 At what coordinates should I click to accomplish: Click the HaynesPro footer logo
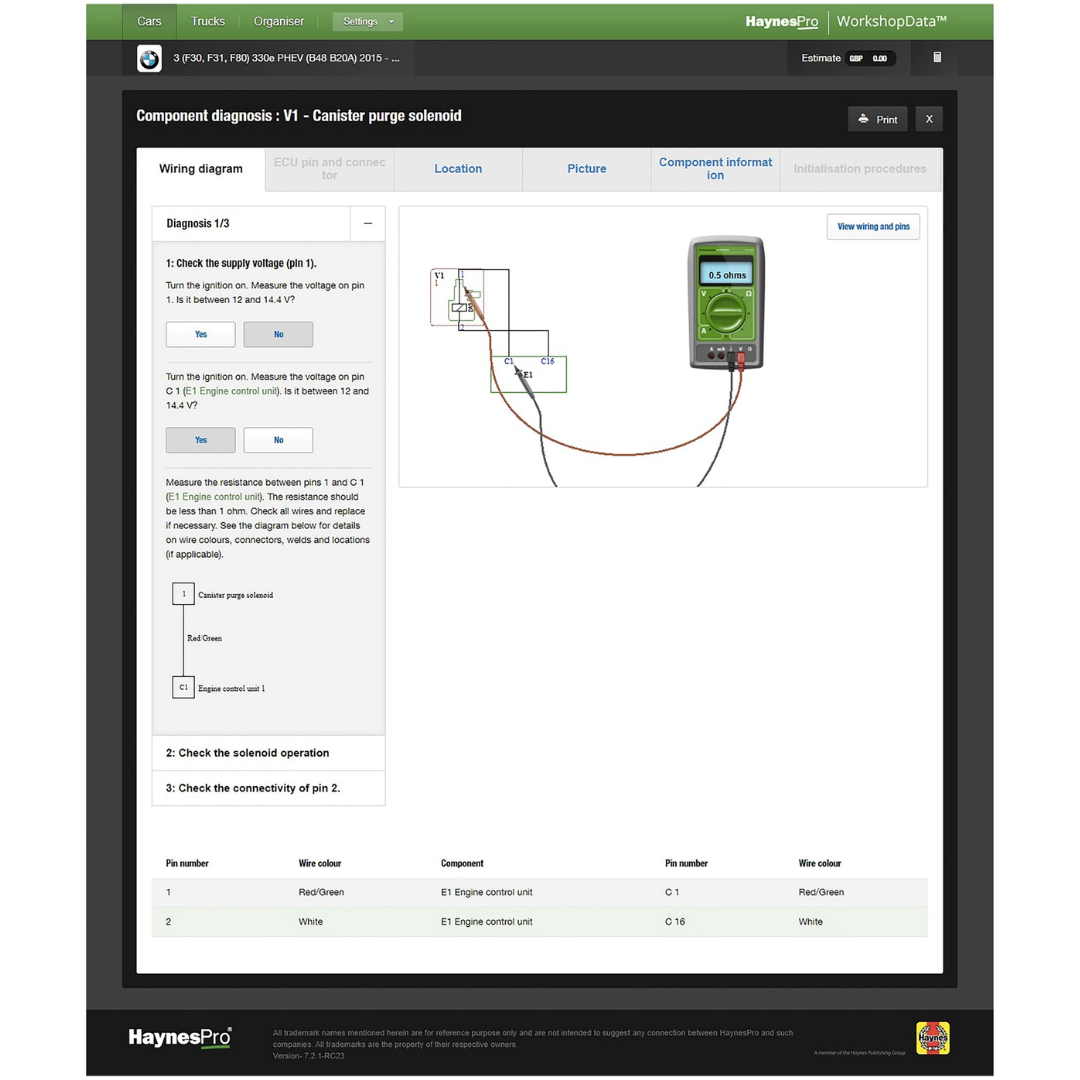click(x=180, y=1037)
